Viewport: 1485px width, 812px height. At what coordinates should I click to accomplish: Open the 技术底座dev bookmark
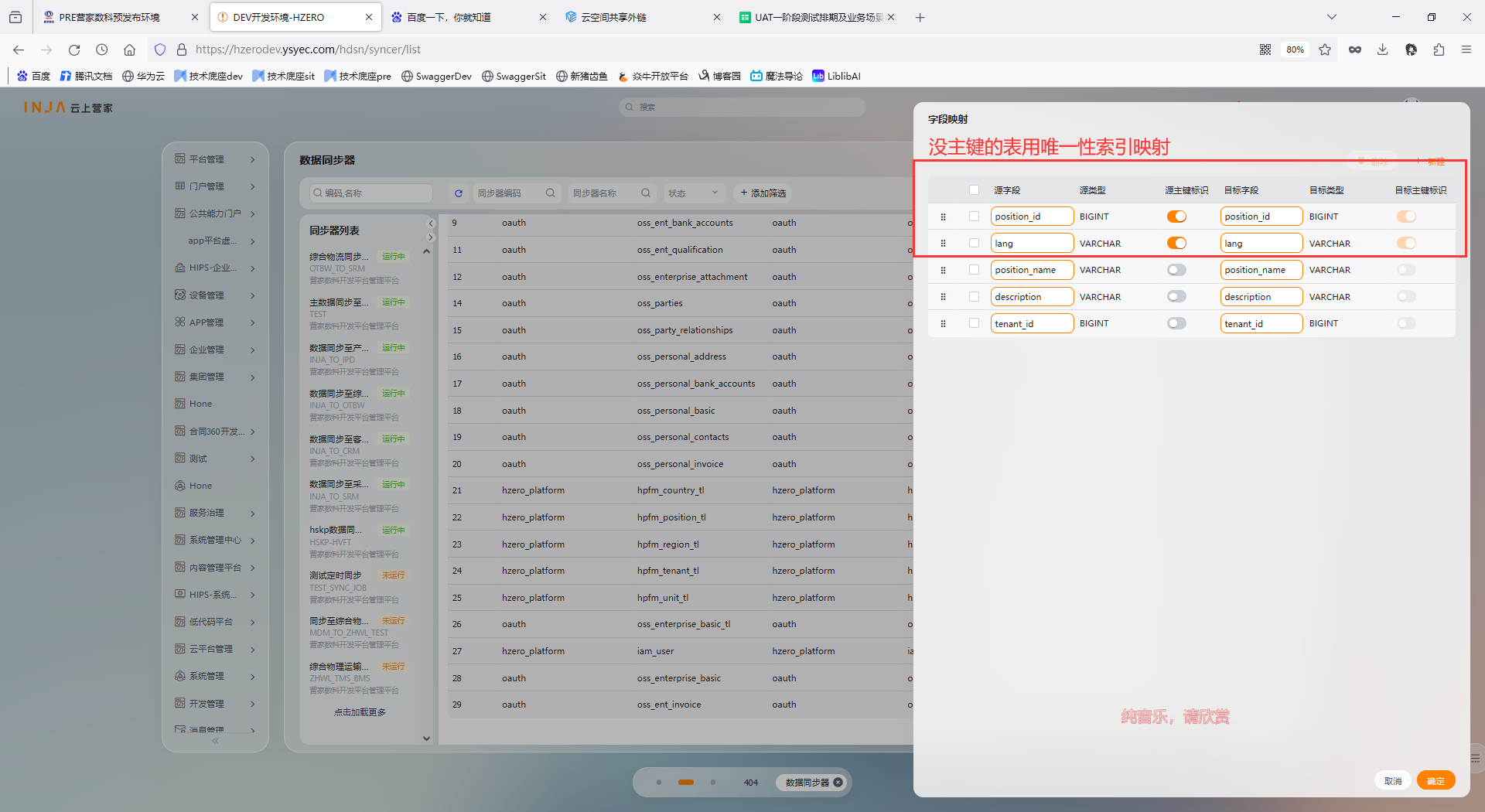[x=209, y=76]
